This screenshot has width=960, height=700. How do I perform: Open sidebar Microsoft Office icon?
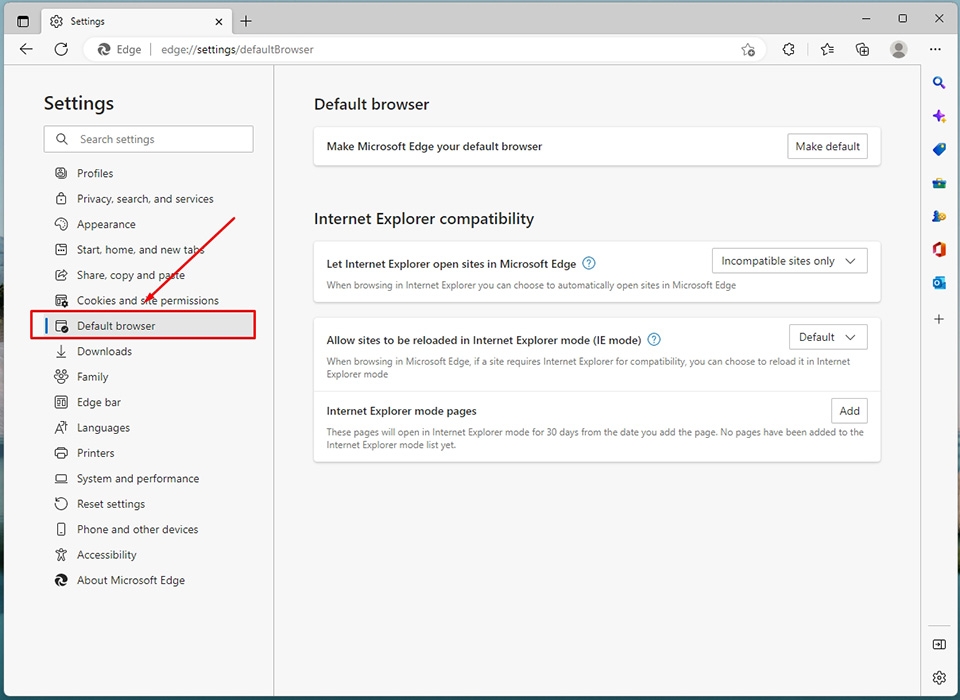(939, 249)
